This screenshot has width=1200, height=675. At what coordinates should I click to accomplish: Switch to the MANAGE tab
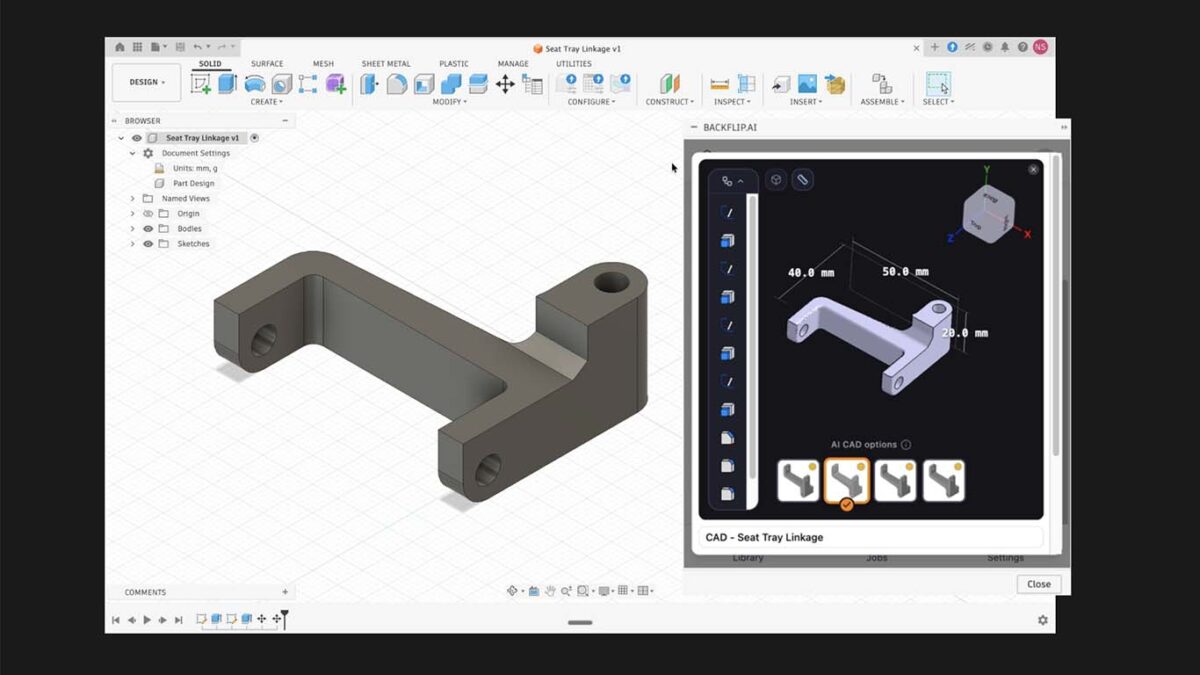513,64
